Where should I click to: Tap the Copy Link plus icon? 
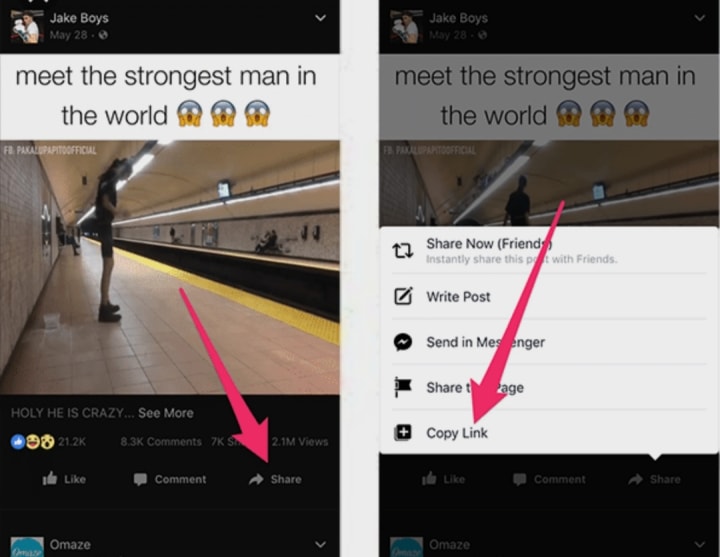pyautogui.click(x=403, y=433)
